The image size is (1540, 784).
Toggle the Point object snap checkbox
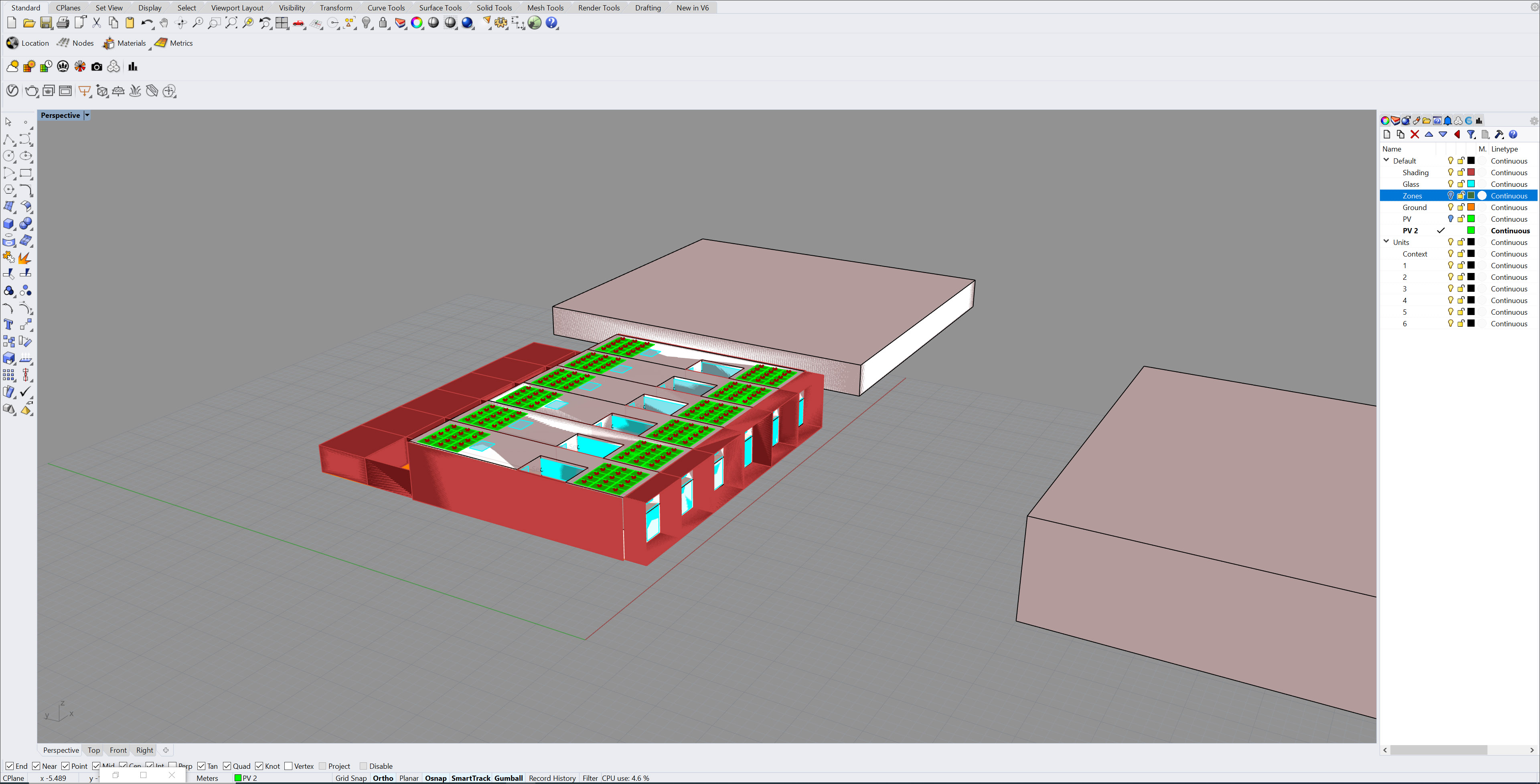(65, 766)
